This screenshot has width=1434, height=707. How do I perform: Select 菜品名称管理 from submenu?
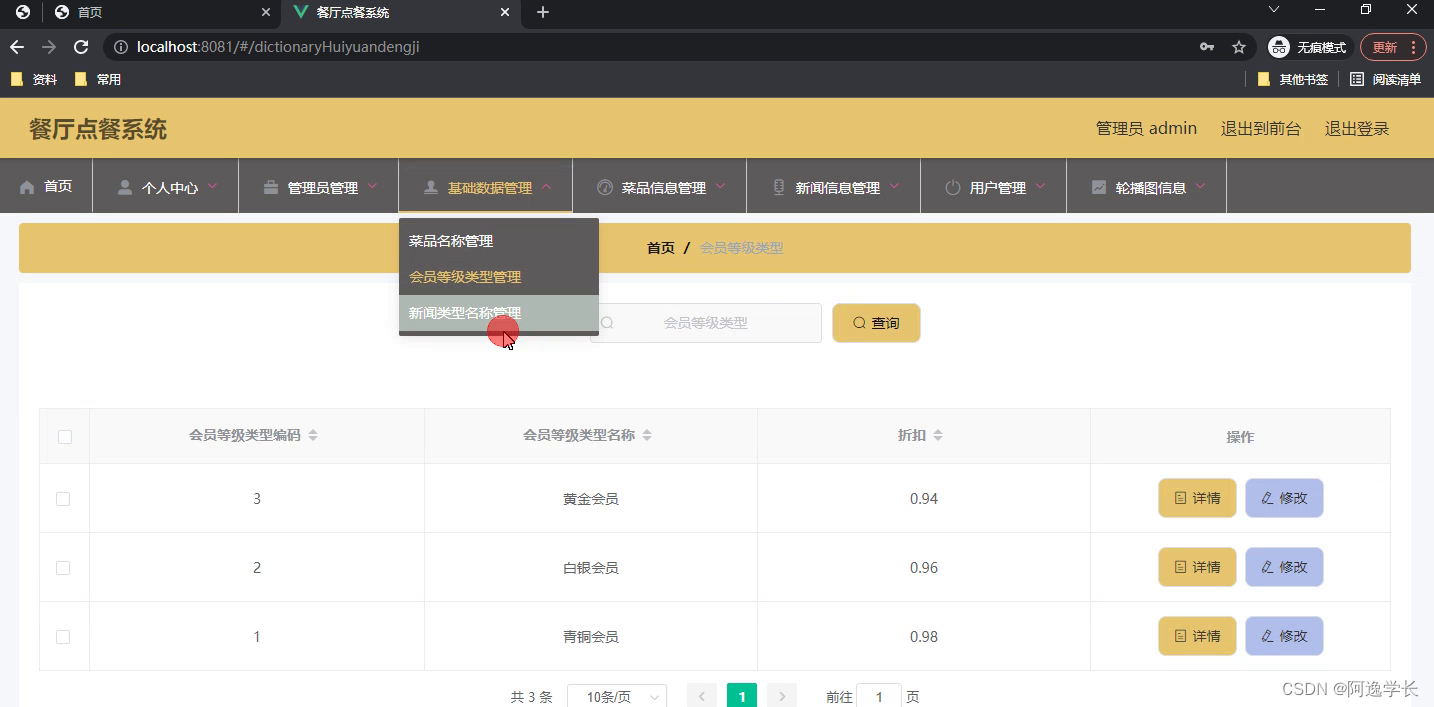(499, 241)
